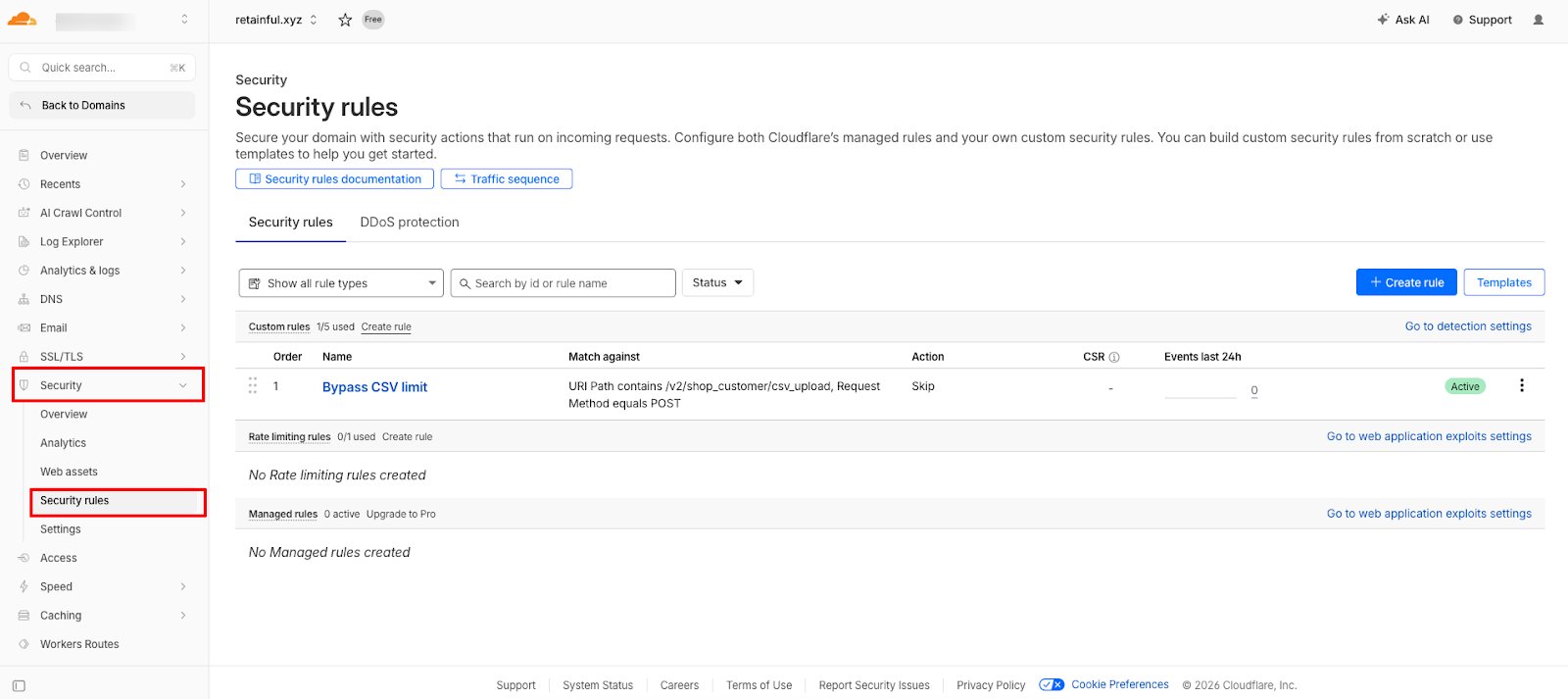Open the retainful.xyz domain selector
This screenshot has width=1568, height=699.
click(x=276, y=20)
